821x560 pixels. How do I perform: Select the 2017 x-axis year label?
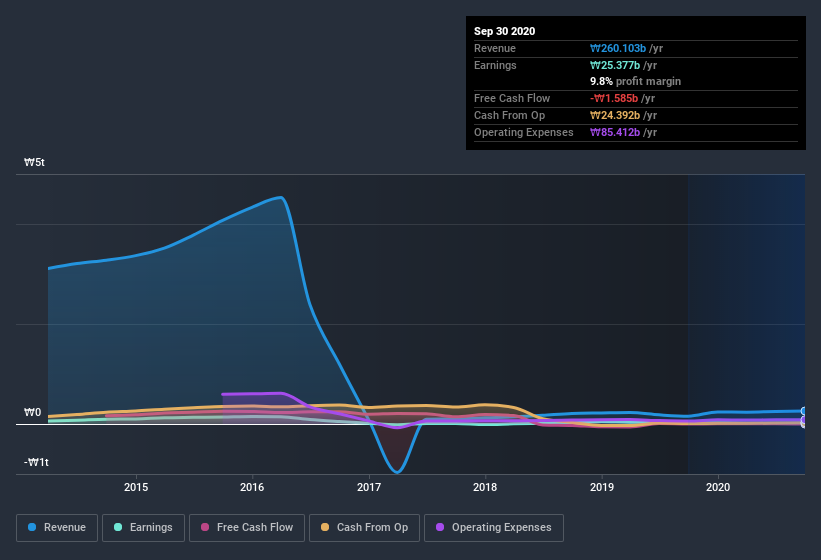click(369, 487)
